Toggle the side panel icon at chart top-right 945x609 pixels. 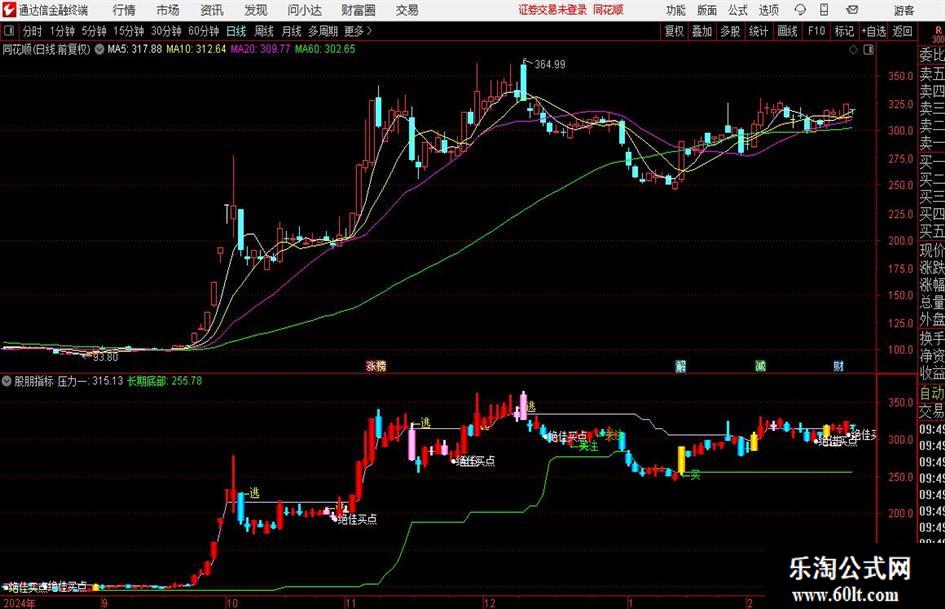(x=868, y=49)
